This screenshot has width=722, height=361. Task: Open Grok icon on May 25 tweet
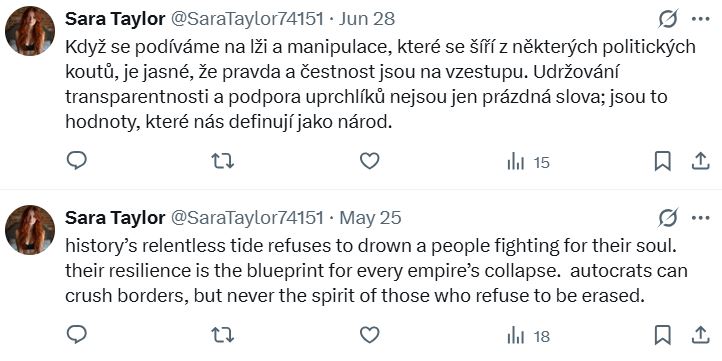668,218
